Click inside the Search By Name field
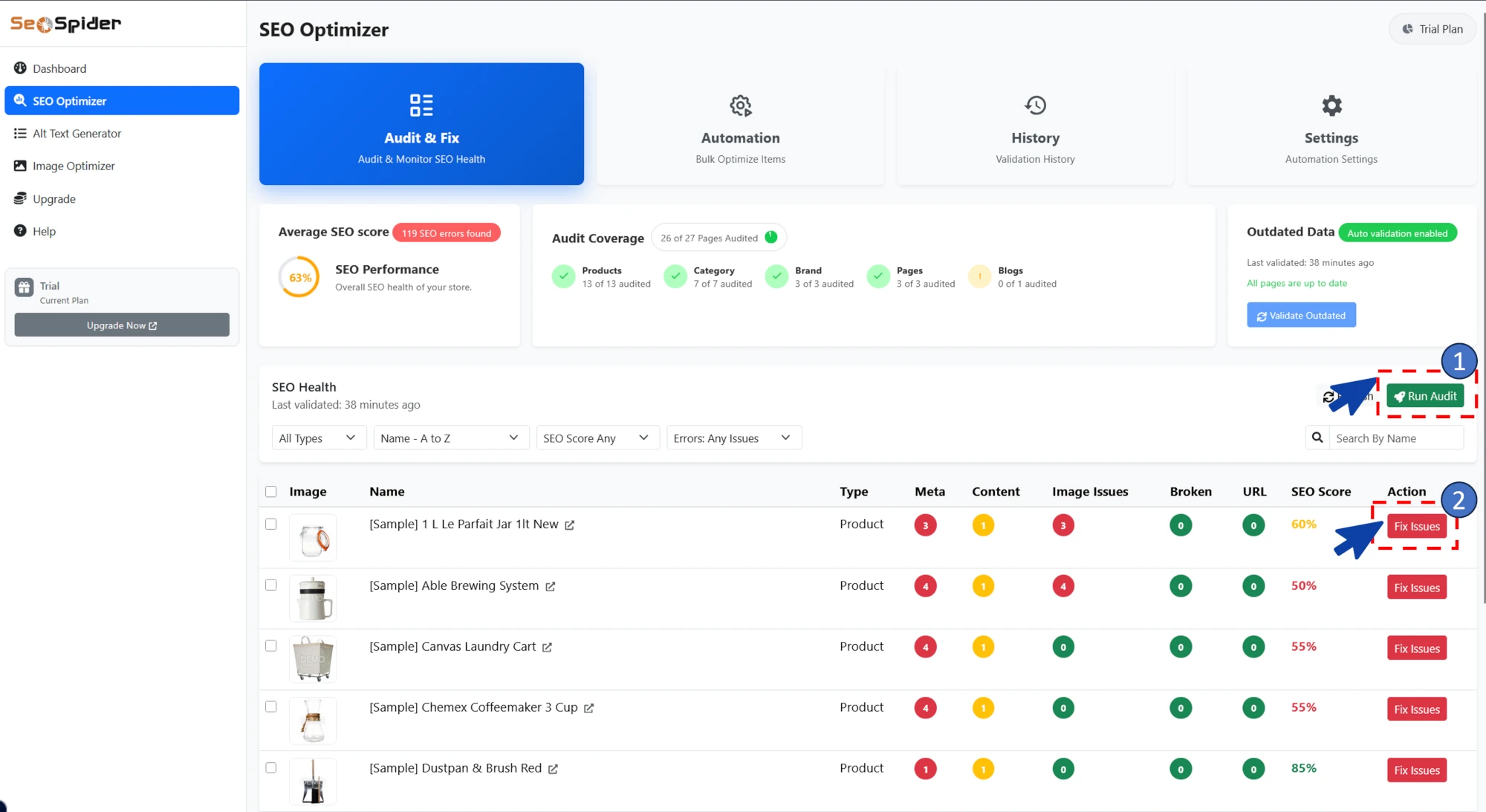The width and height of the screenshot is (1486, 812). tap(1395, 438)
